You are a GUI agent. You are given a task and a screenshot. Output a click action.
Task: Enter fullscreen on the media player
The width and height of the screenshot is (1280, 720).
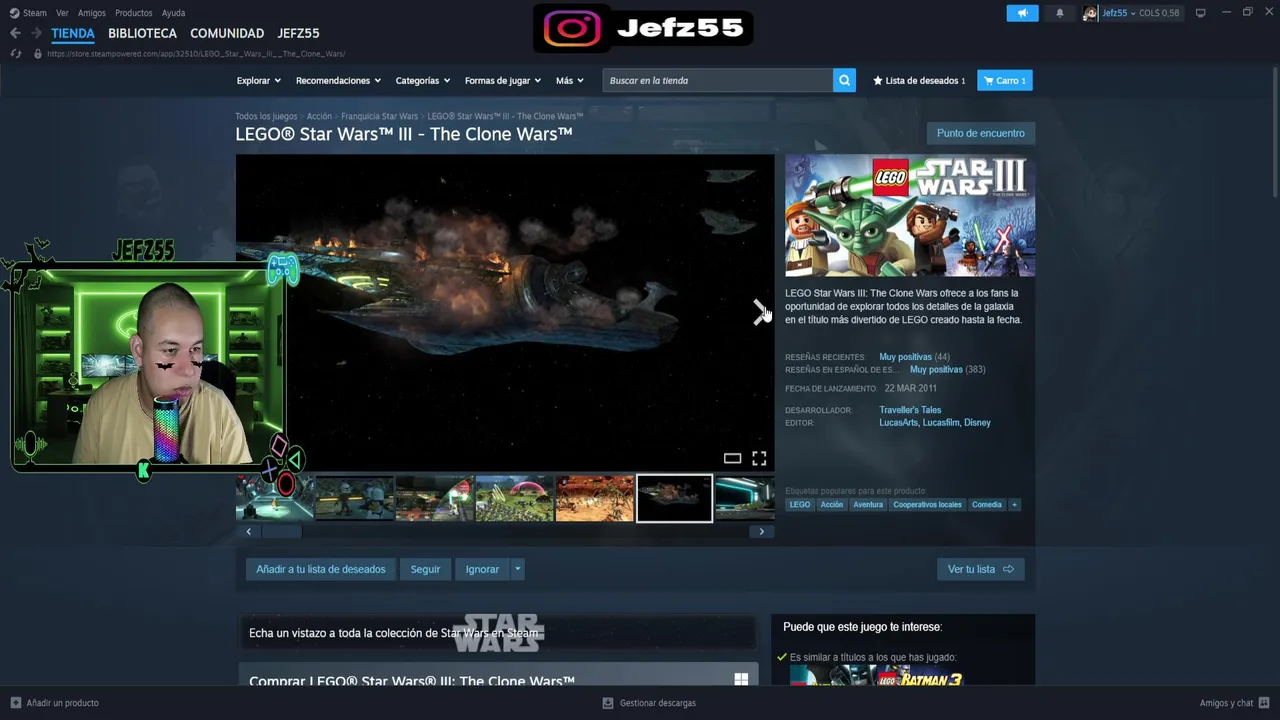pyautogui.click(x=759, y=458)
